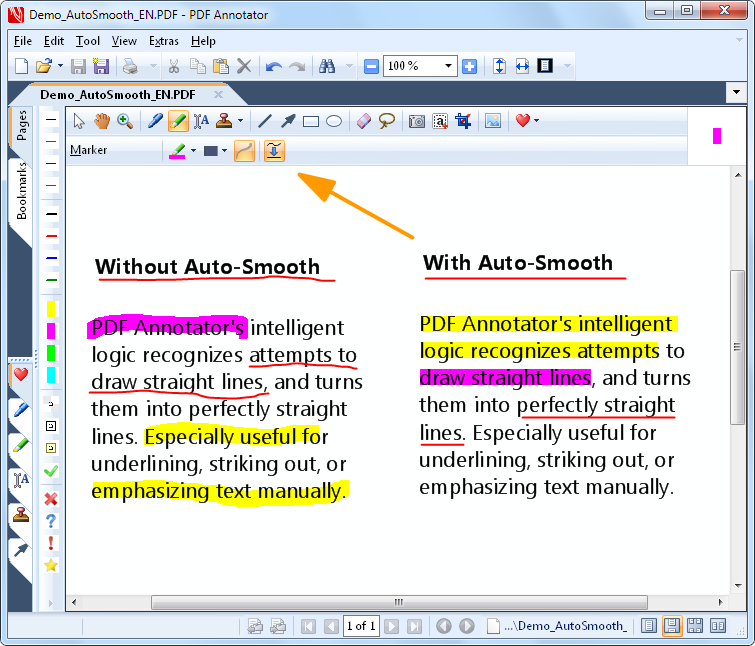Image resolution: width=755 pixels, height=646 pixels.
Task: Open the zoom percentage dropdown
Action: pyautogui.click(x=448, y=66)
